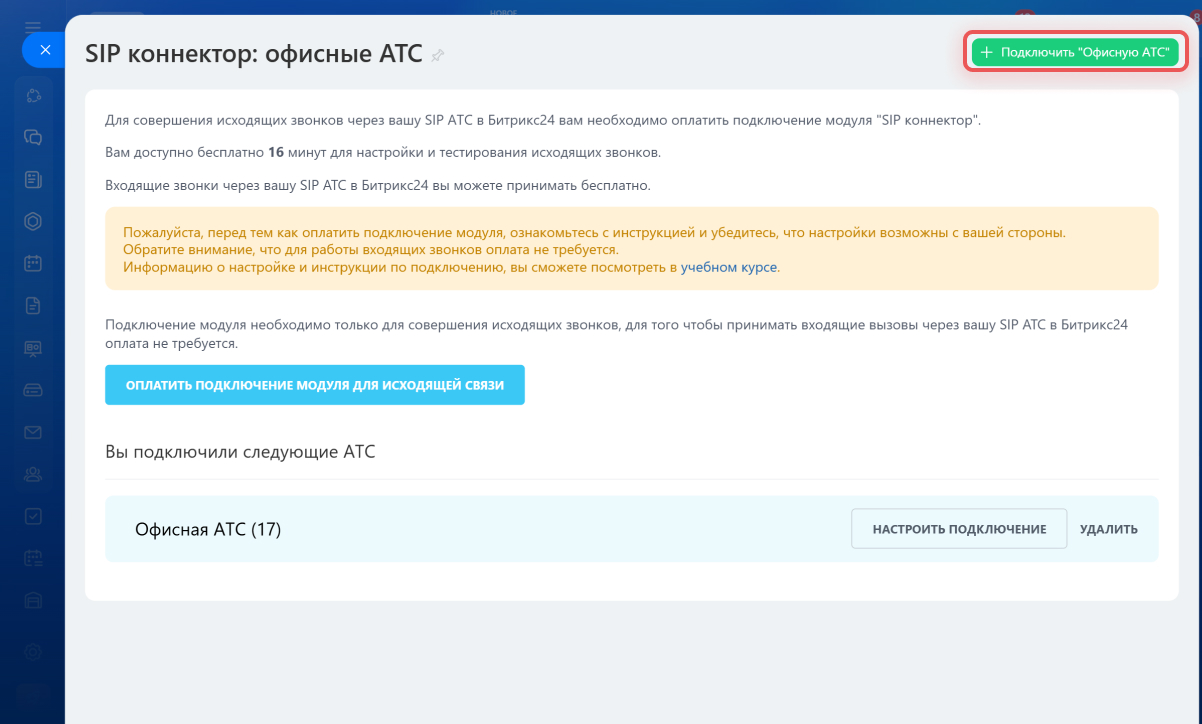Screen dimensions: 1202x724
Task: Open the 'учебном курсе' link
Action: pos(728,268)
